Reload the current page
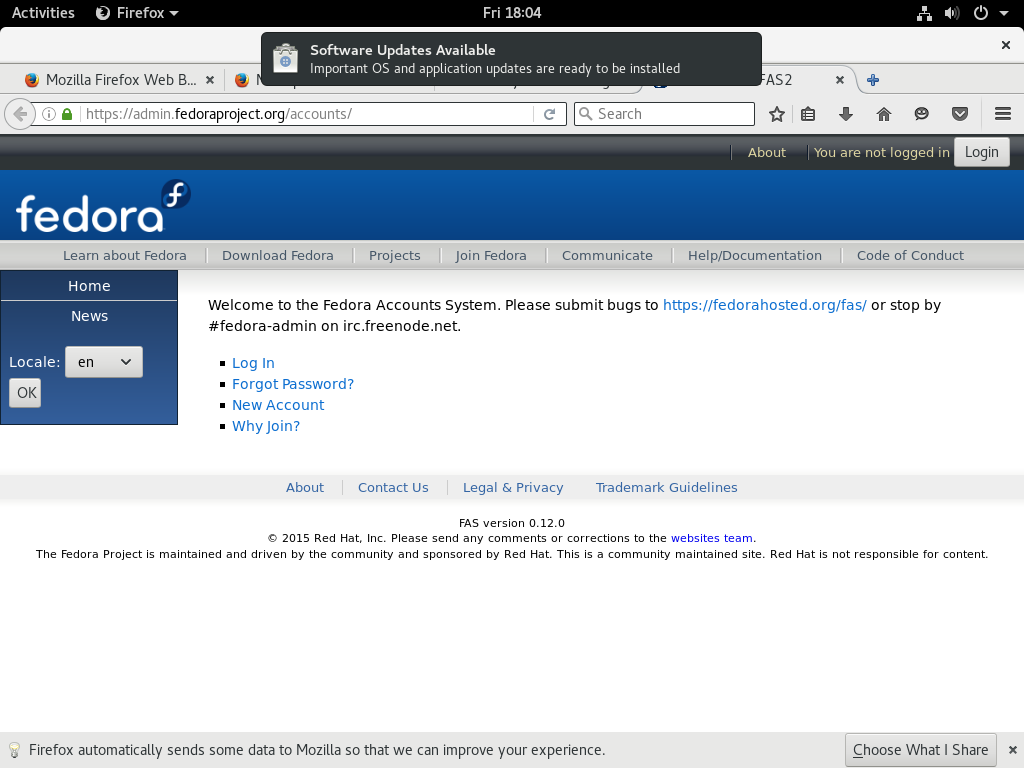This screenshot has width=1024, height=768. click(x=549, y=114)
